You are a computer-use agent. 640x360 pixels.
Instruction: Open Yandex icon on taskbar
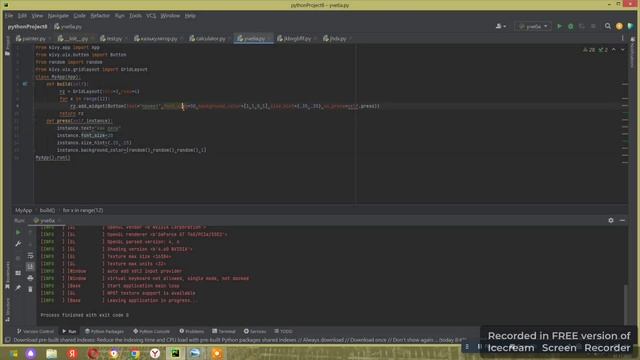pyautogui.click(x=72, y=353)
